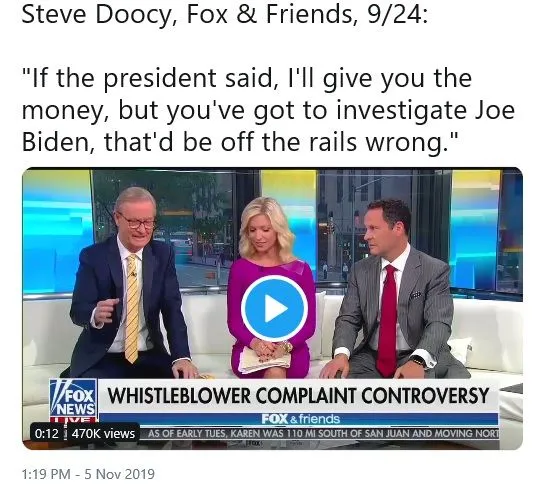Click the Fox & friends label bar
Screen dimensions: 537x494
299,419
